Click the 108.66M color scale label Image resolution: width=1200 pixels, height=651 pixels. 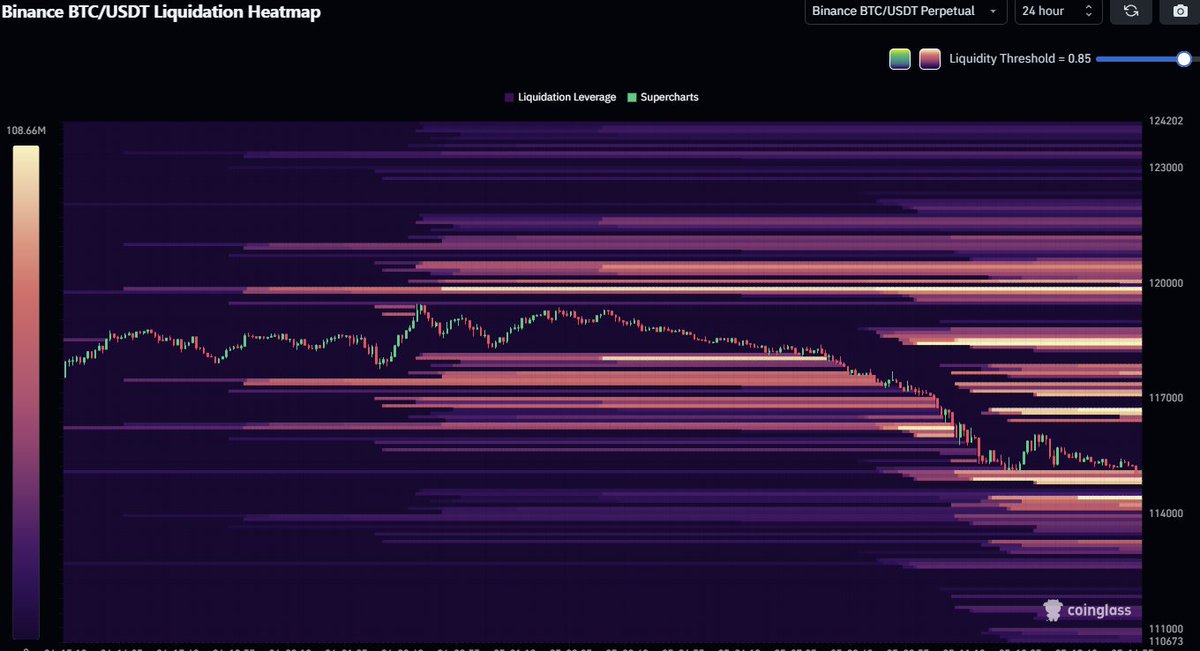[26, 131]
